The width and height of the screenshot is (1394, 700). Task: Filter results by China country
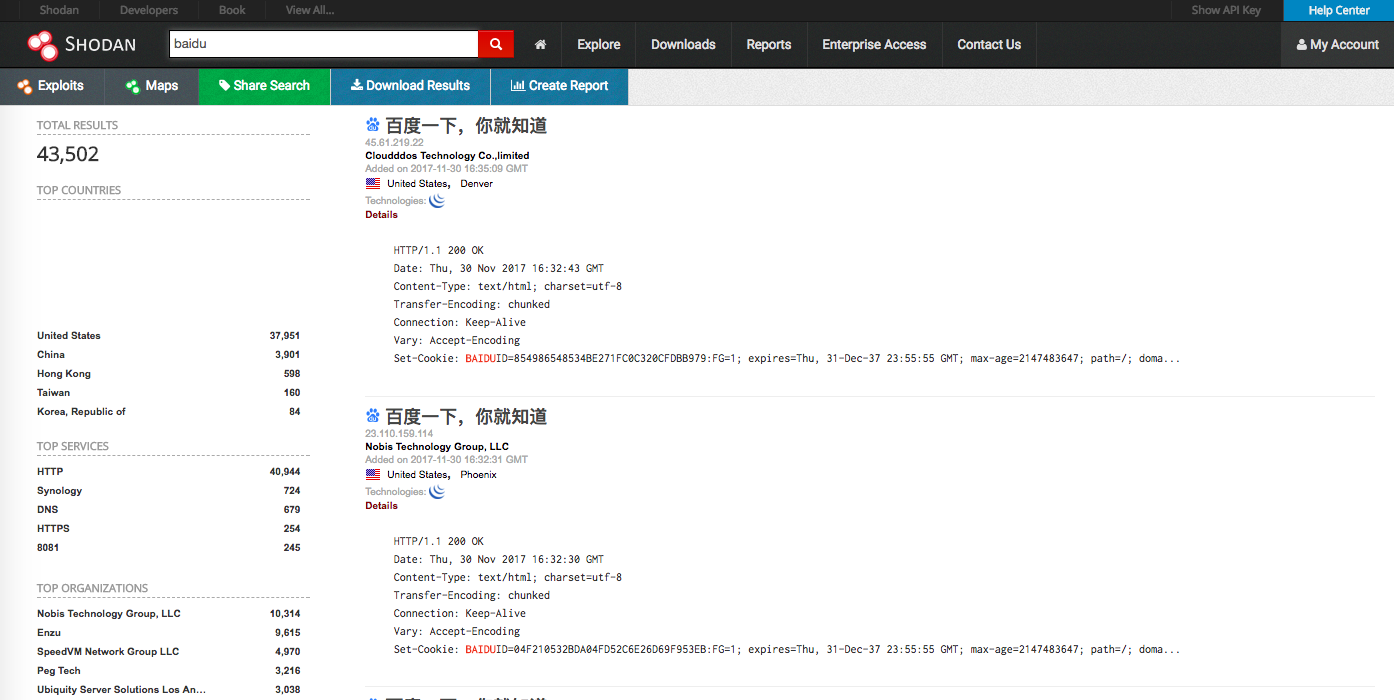tap(51, 355)
